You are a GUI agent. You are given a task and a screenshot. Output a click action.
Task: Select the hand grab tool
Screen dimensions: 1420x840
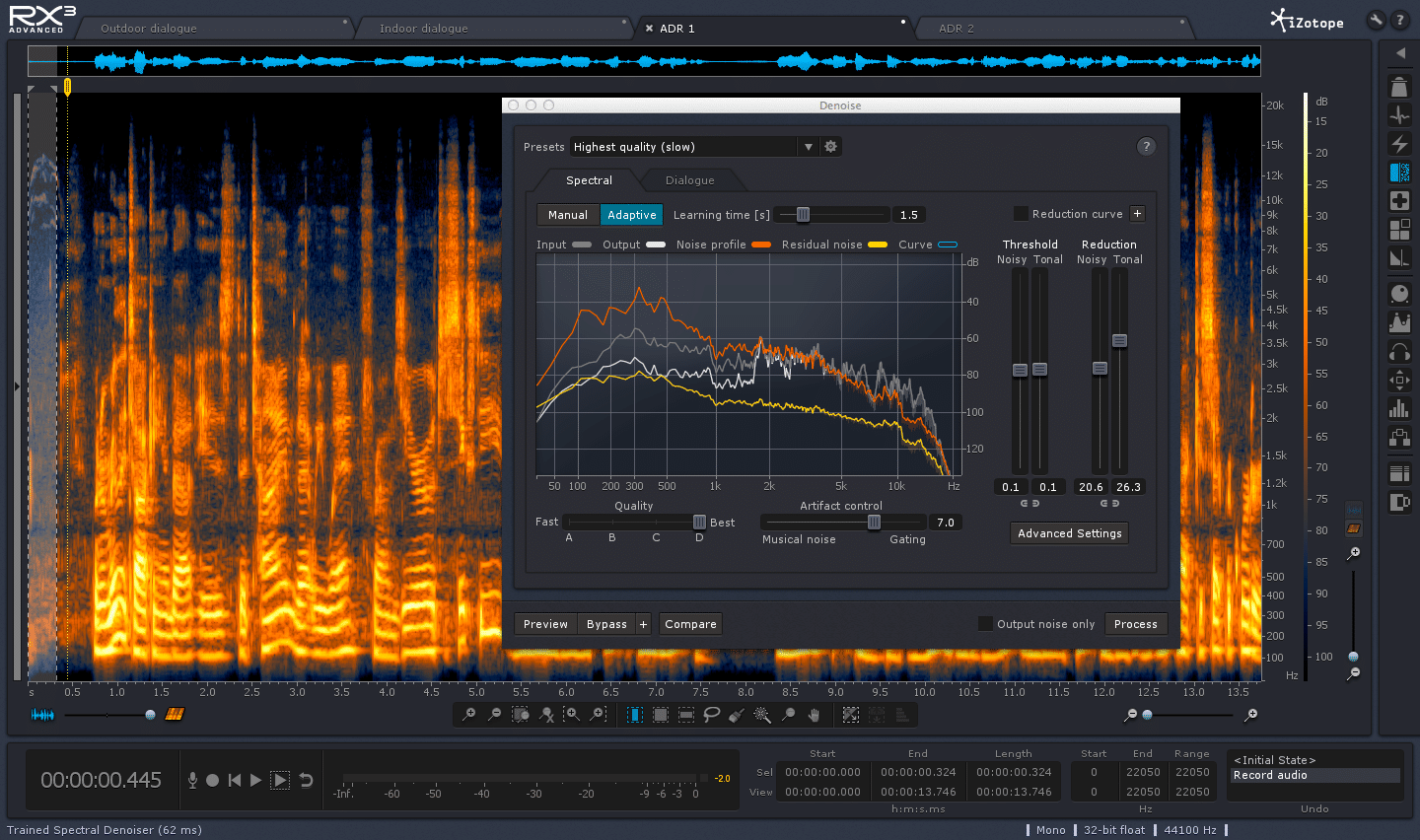(814, 715)
